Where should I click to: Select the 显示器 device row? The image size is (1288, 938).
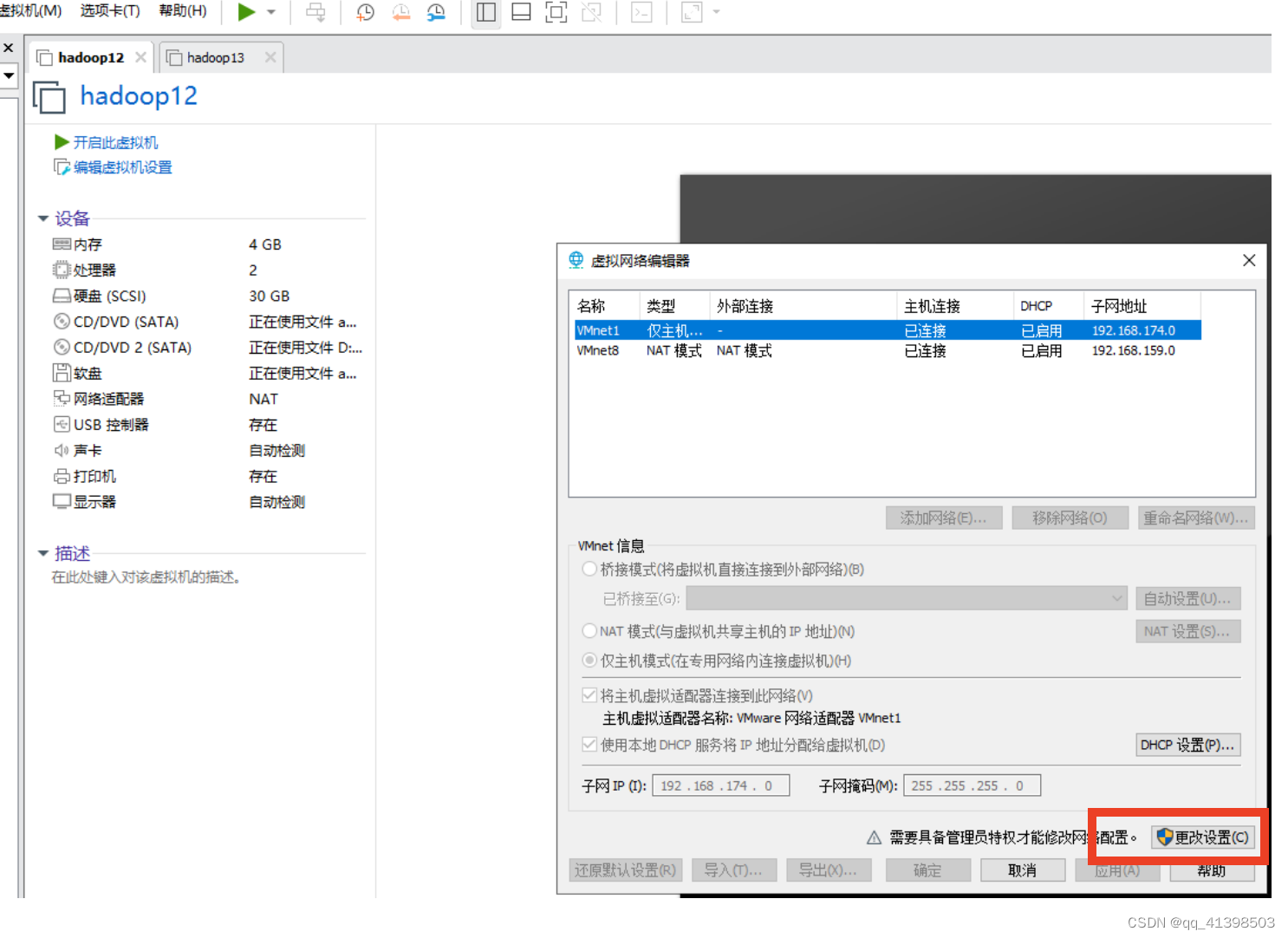207,502
